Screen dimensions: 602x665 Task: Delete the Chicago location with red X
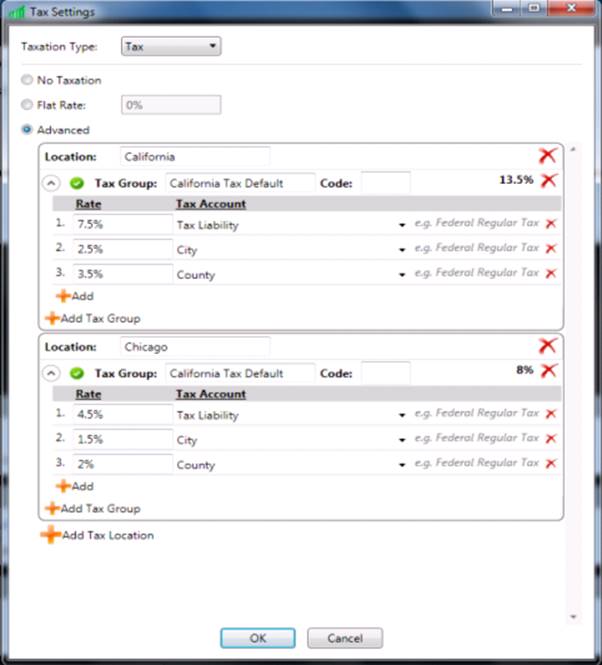point(547,345)
